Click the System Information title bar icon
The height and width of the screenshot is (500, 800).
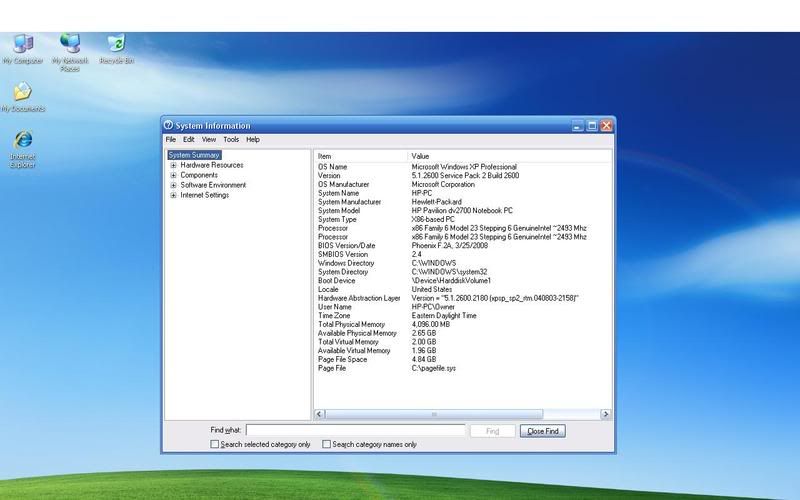click(x=168, y=125)
